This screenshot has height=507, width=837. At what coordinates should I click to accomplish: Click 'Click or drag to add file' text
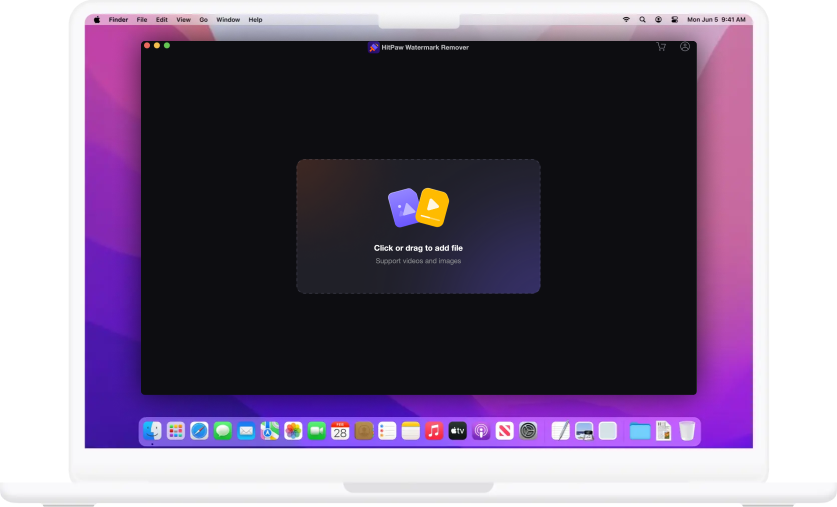(418, 248)
